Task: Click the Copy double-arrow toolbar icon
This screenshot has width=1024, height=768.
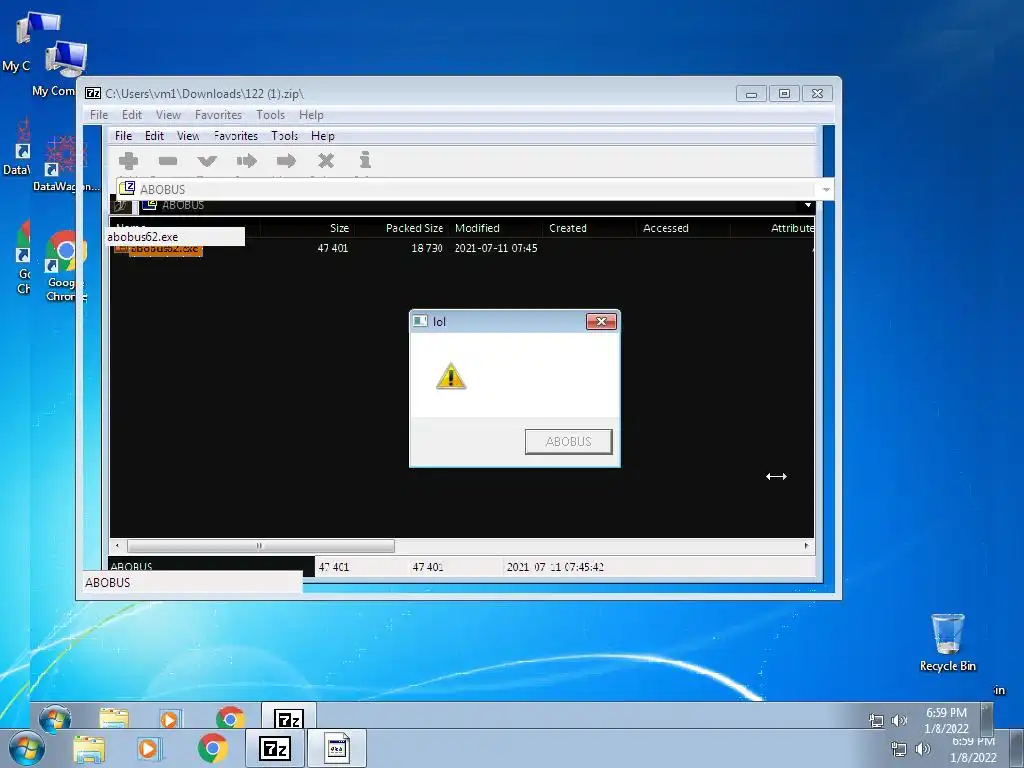Action: (x=247, y=161)
